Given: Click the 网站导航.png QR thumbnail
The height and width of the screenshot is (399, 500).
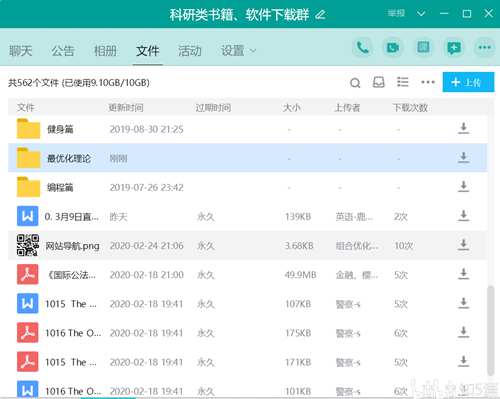Looking at the screenshot, I should (x=28, y=245).
